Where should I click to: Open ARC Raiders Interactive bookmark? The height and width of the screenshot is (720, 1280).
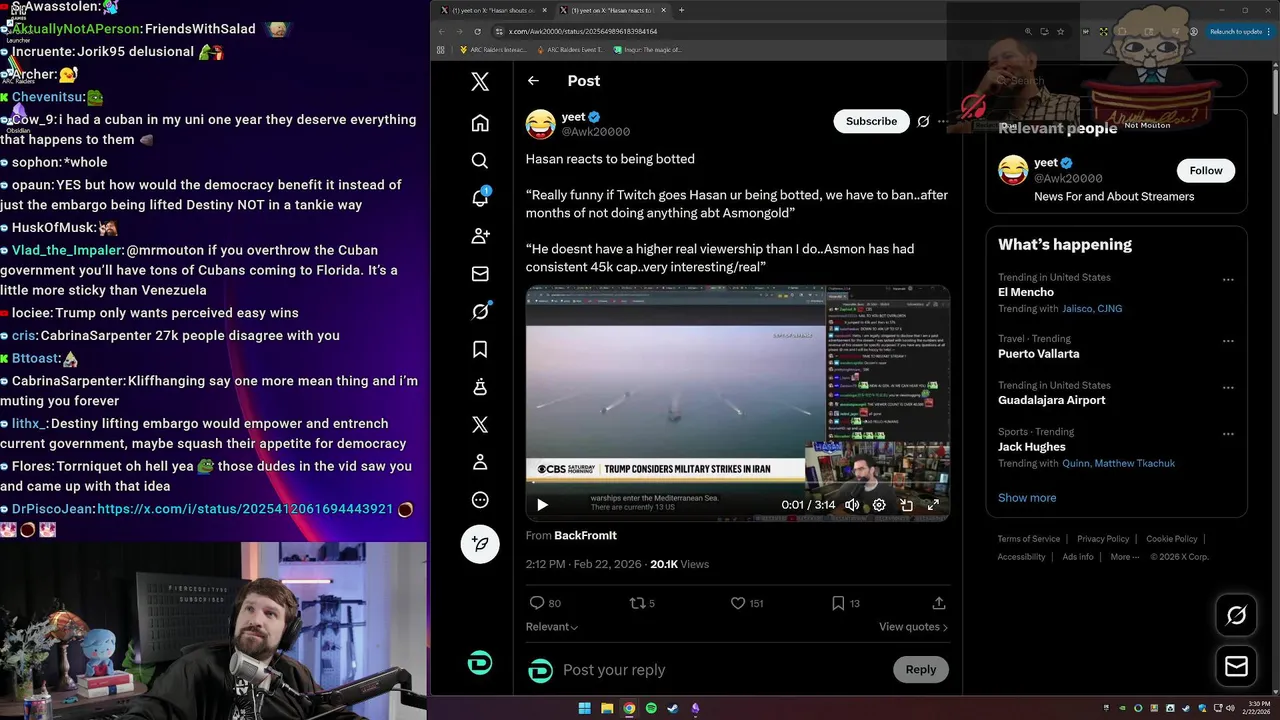coord(492,49)
